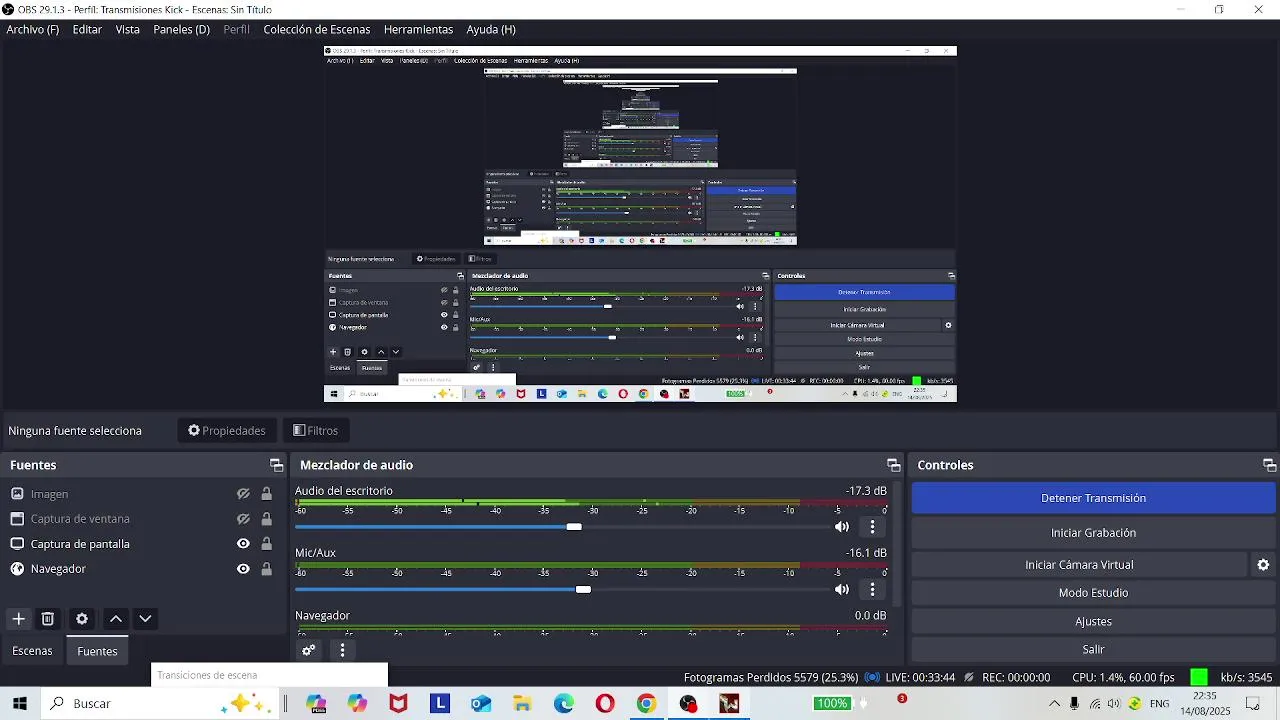1280x720 pixels.
Task: Pop out the Fuentes dock
Action: (276, 465)
